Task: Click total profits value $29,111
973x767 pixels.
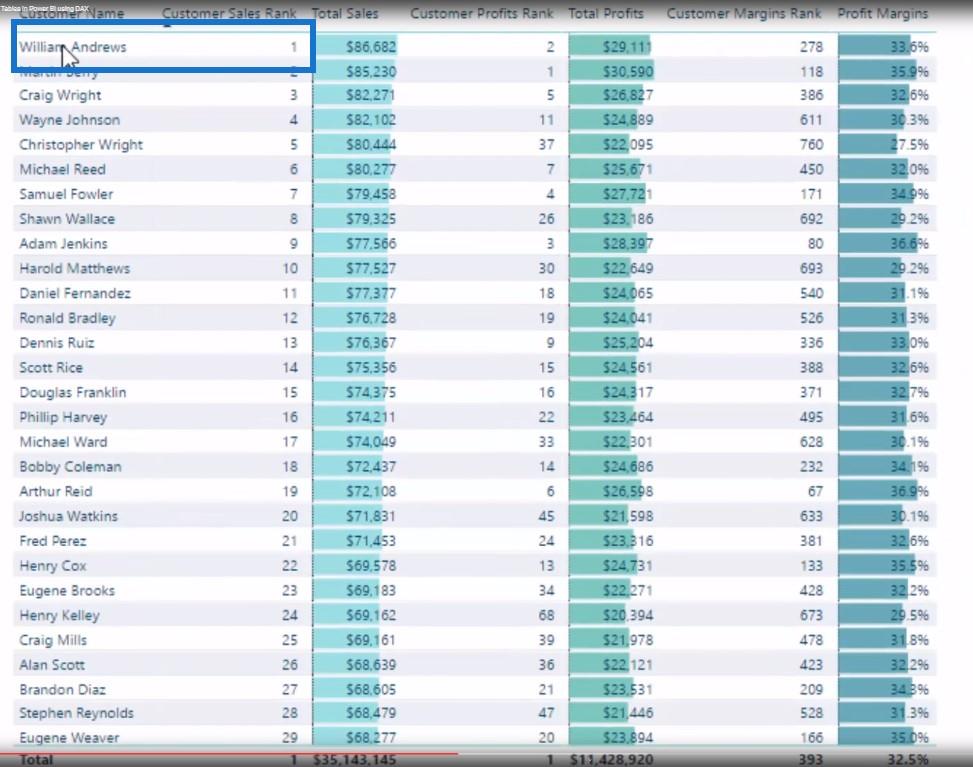Action: [x=627, y=47]
